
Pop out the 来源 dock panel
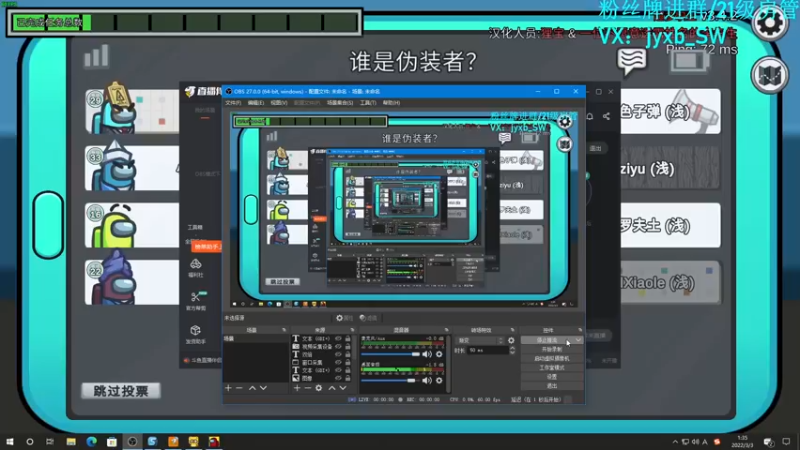pos(352,330)
